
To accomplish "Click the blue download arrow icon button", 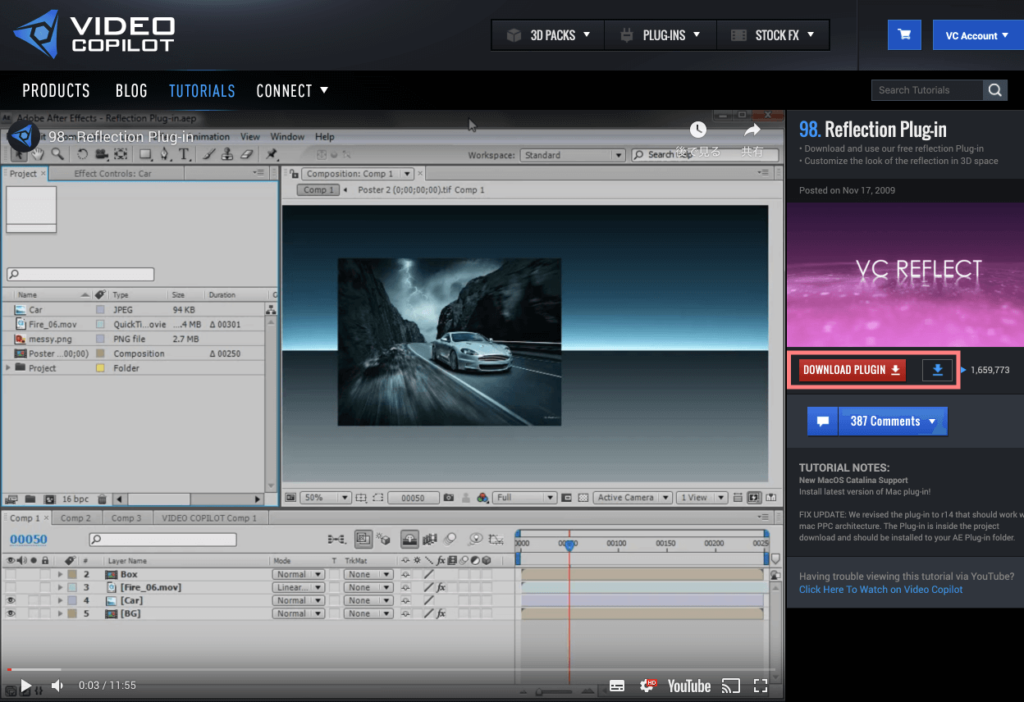I will (937, 370).
